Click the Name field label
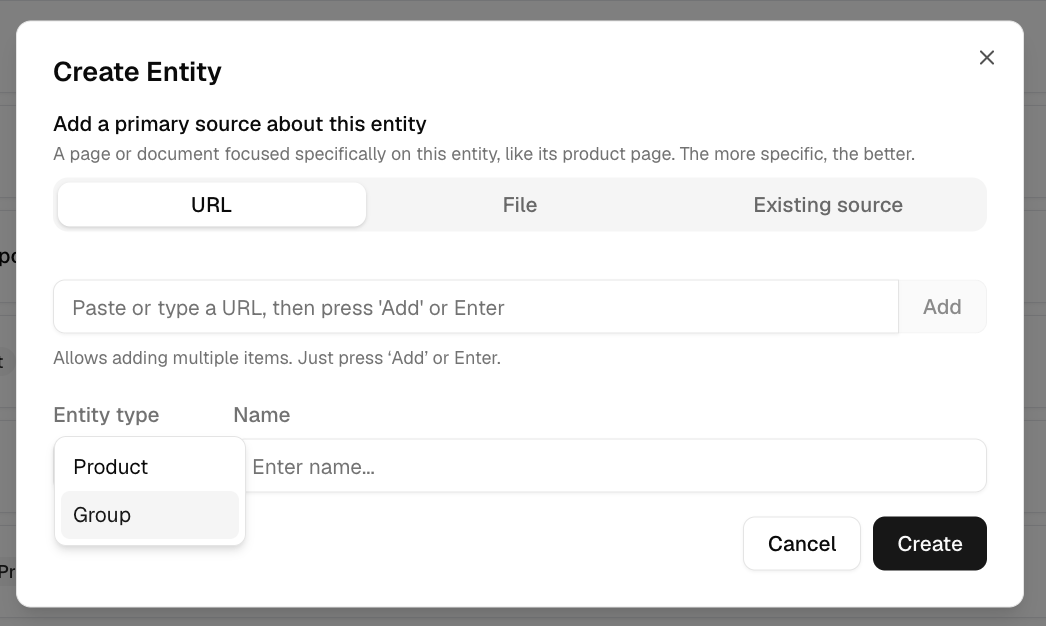This screenshot has height=626, width=1046. pyautogui.click(x=262, y=415)
